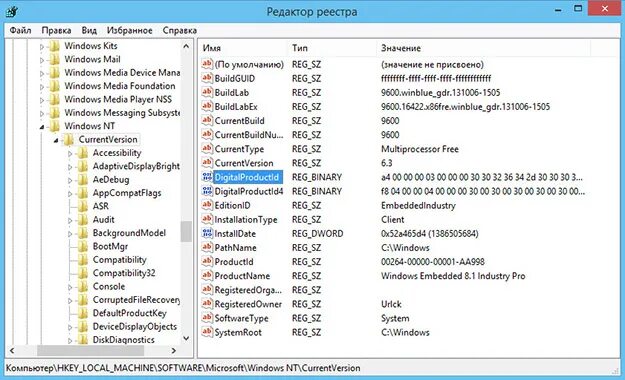Open the Справка menu
This screenshot has width=625, height=380.
(179, 30)
